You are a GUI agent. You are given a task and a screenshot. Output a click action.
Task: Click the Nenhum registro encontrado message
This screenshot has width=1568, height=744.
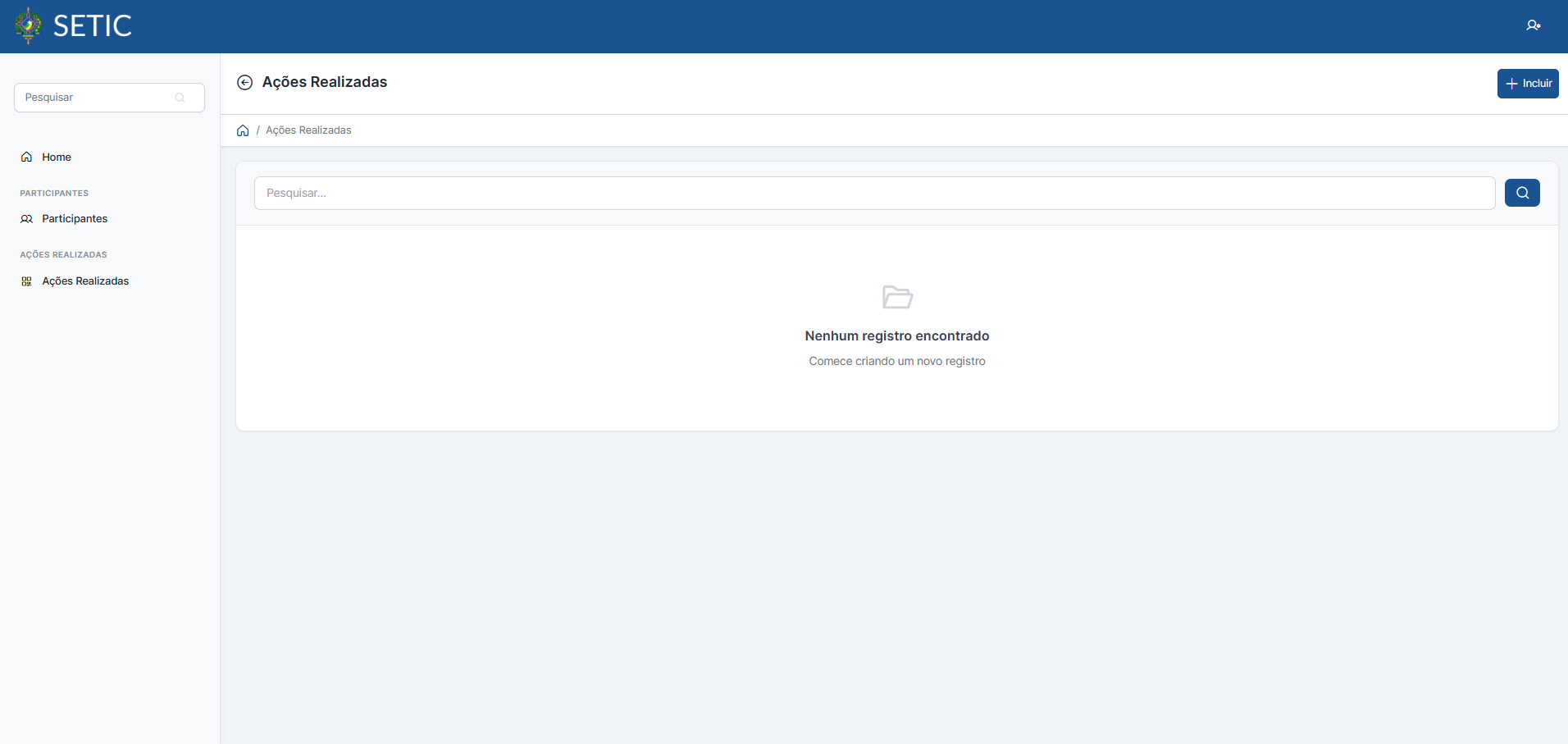pos(896,335)
